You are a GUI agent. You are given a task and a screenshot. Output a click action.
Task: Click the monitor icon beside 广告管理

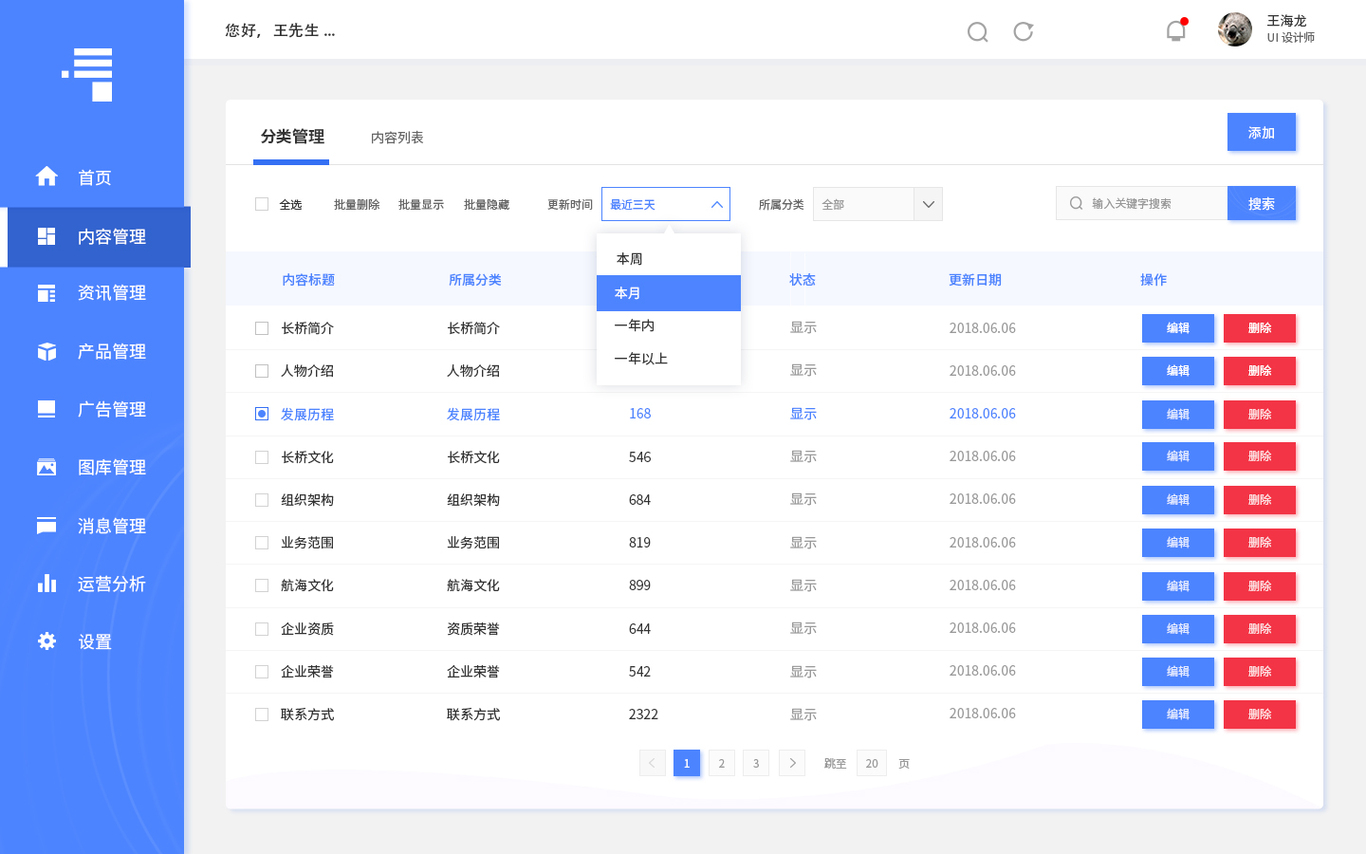(x=47, y=409)
